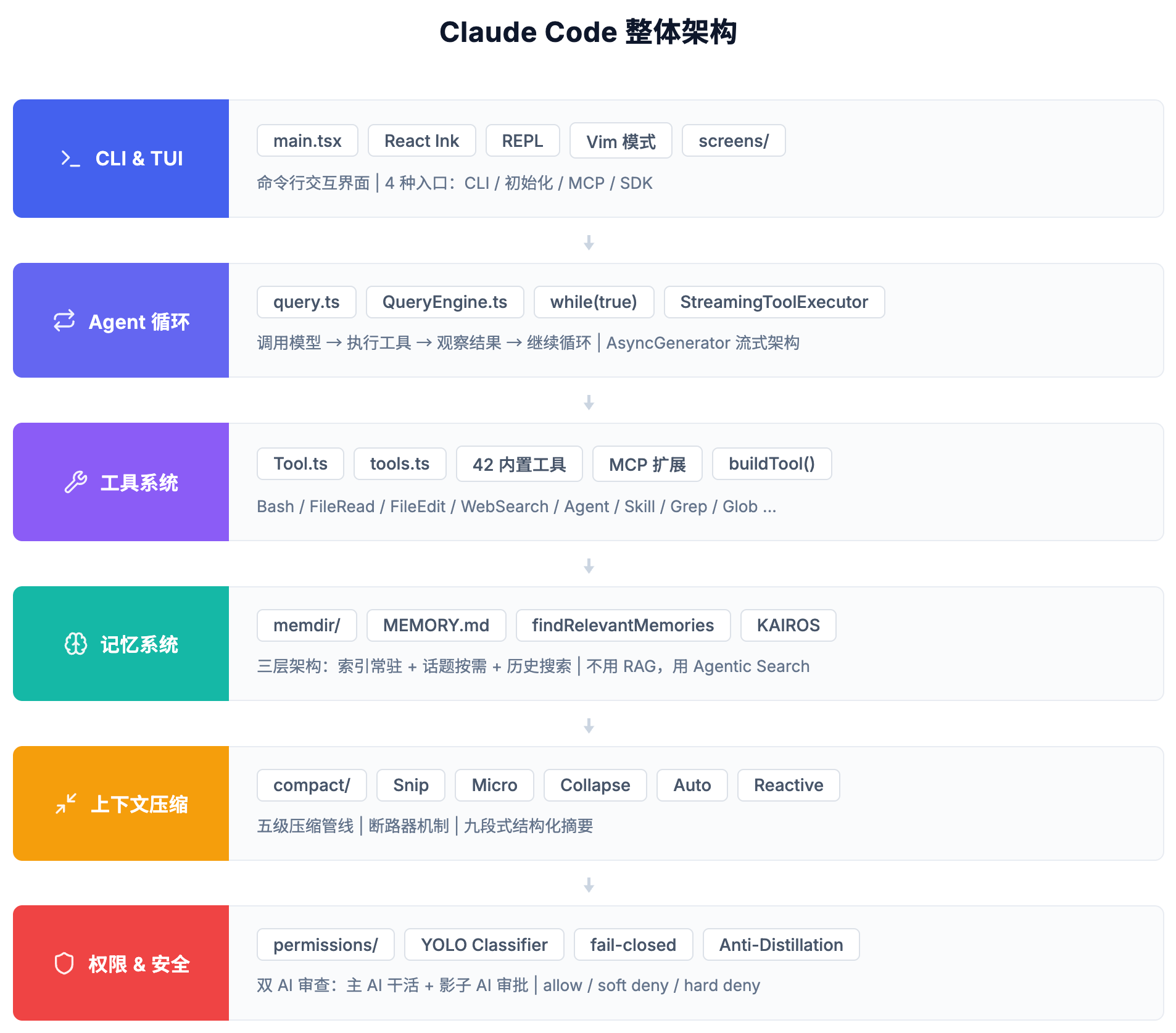Viewport: 1176px width, 1033px height.
Task: Select the YOLO Classifier pill
Action: coord(484,944)
